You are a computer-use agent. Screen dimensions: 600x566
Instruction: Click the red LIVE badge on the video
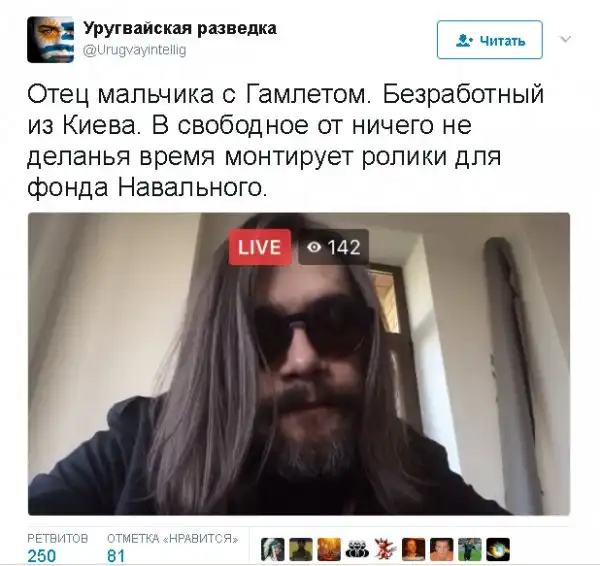(x=260, y=247)
